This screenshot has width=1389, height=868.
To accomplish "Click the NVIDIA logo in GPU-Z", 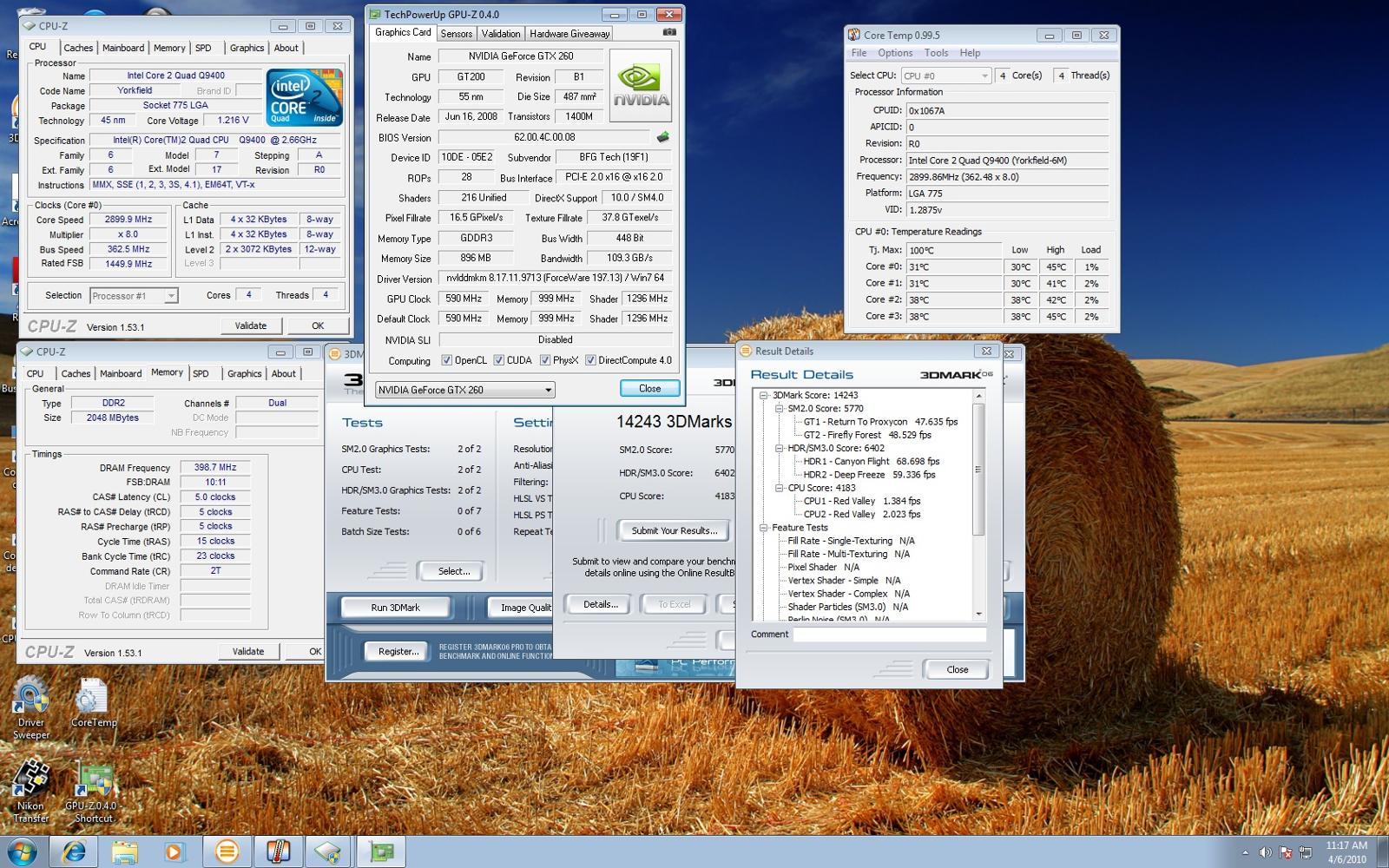I will pos(641,86).
